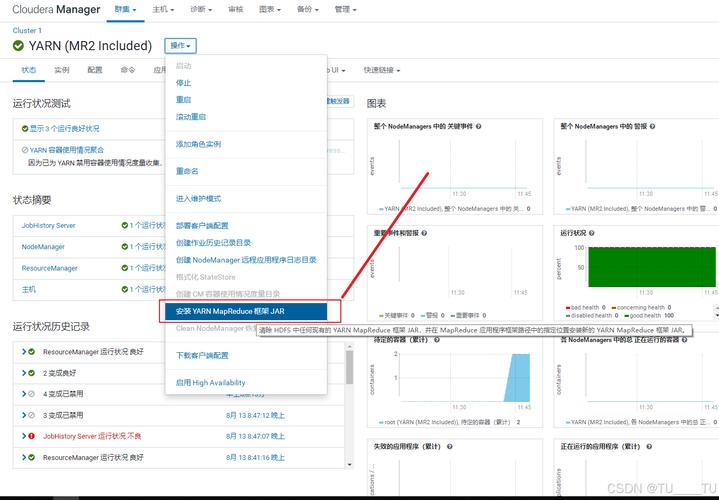Click green icon of 2 变成良好 history row
The height and width of the screenshot is (500, 719).
(x=31, y=373)
